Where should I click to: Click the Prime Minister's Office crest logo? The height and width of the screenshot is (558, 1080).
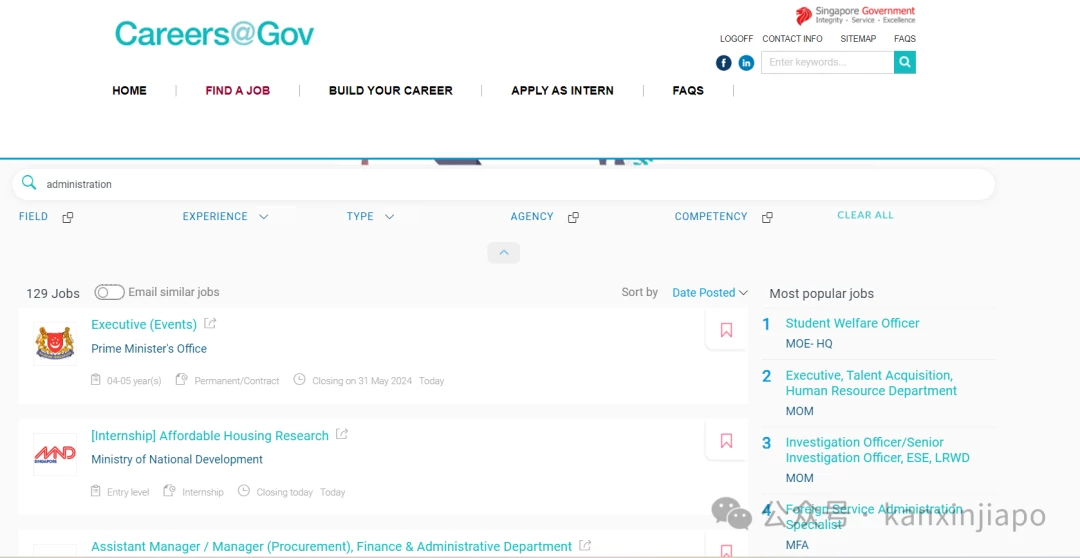coord(54,344)
